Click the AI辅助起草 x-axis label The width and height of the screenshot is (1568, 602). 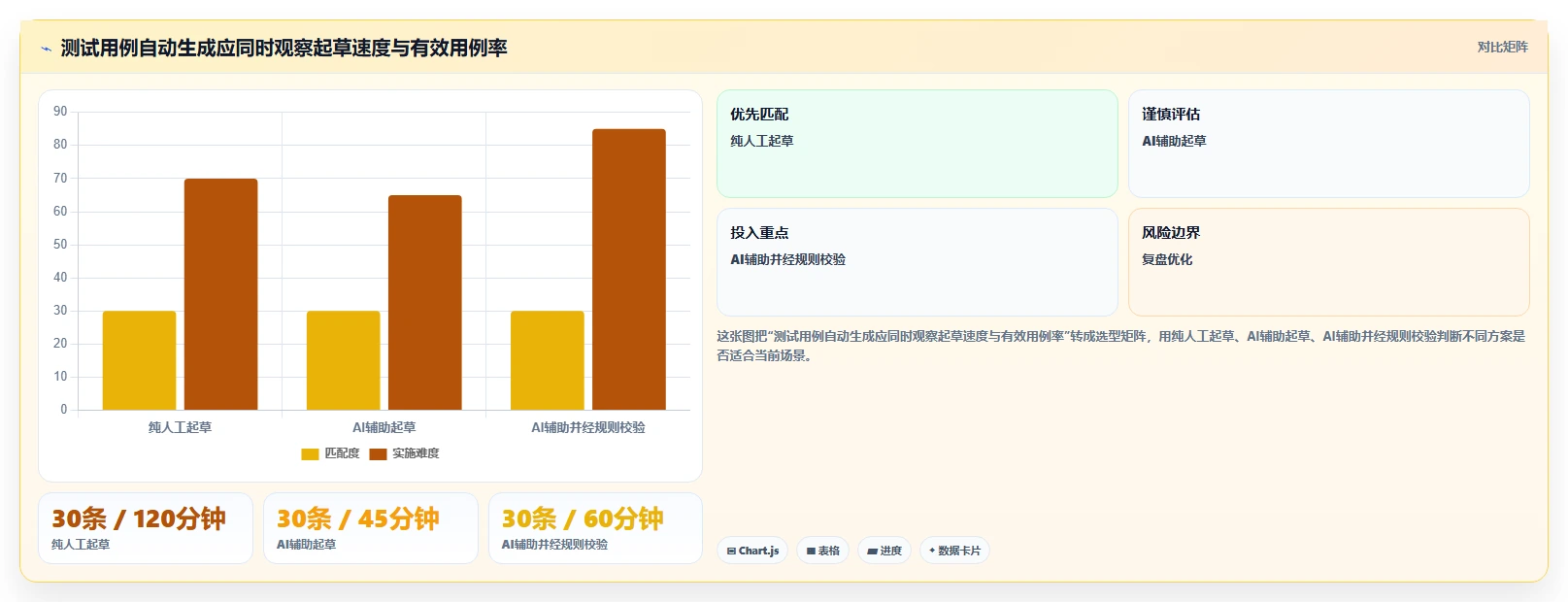coord(384,427)
